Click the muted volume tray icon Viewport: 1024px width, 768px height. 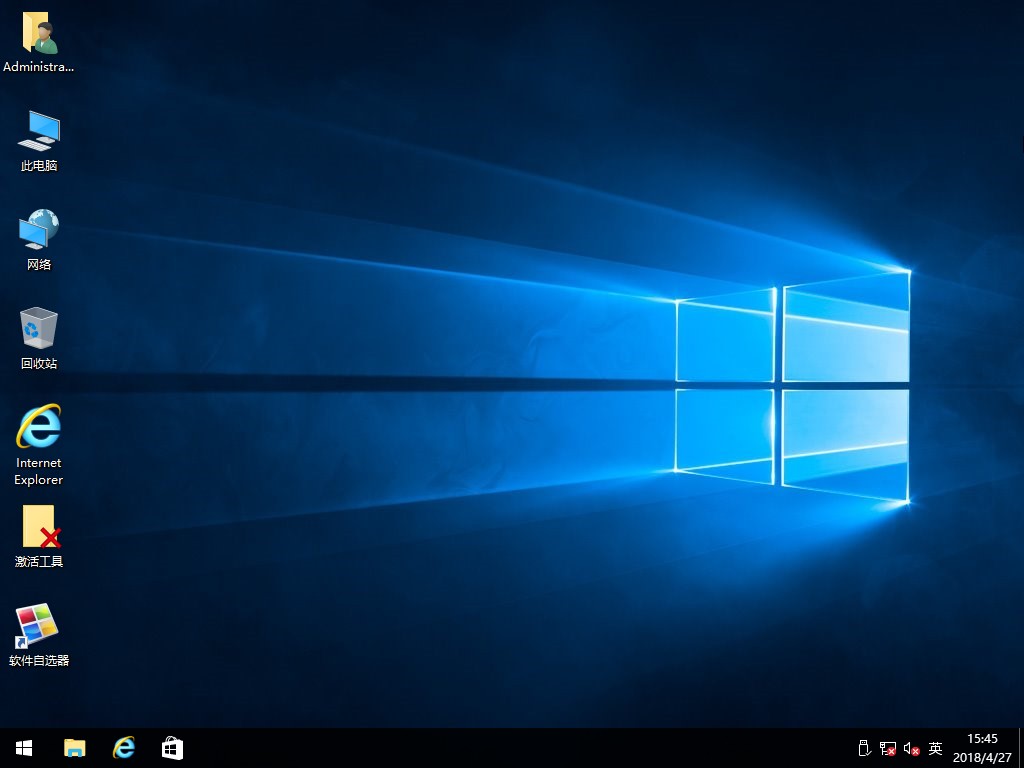point(912,748)
